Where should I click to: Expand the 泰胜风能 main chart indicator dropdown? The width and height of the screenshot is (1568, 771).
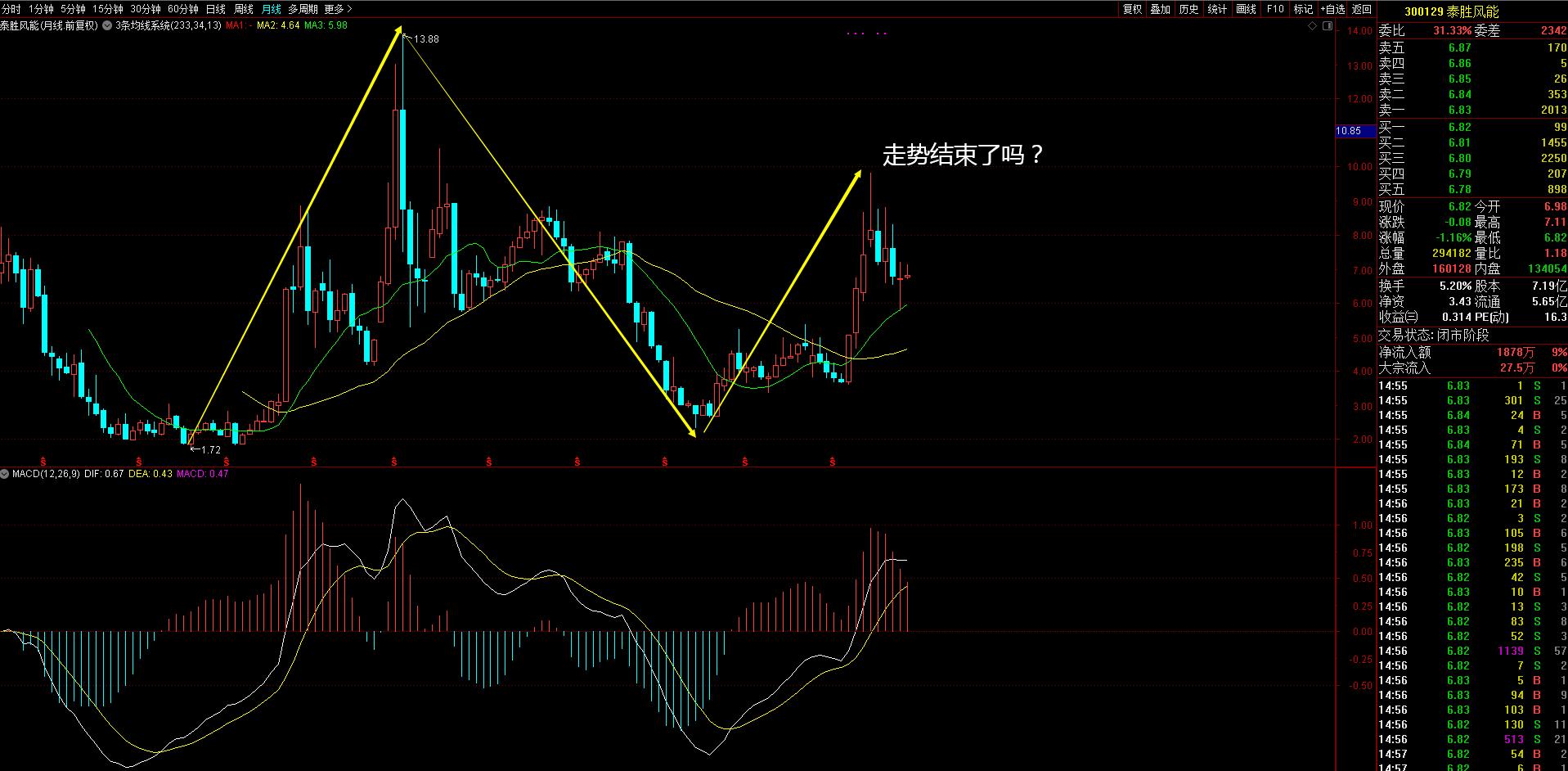[108, 25]
